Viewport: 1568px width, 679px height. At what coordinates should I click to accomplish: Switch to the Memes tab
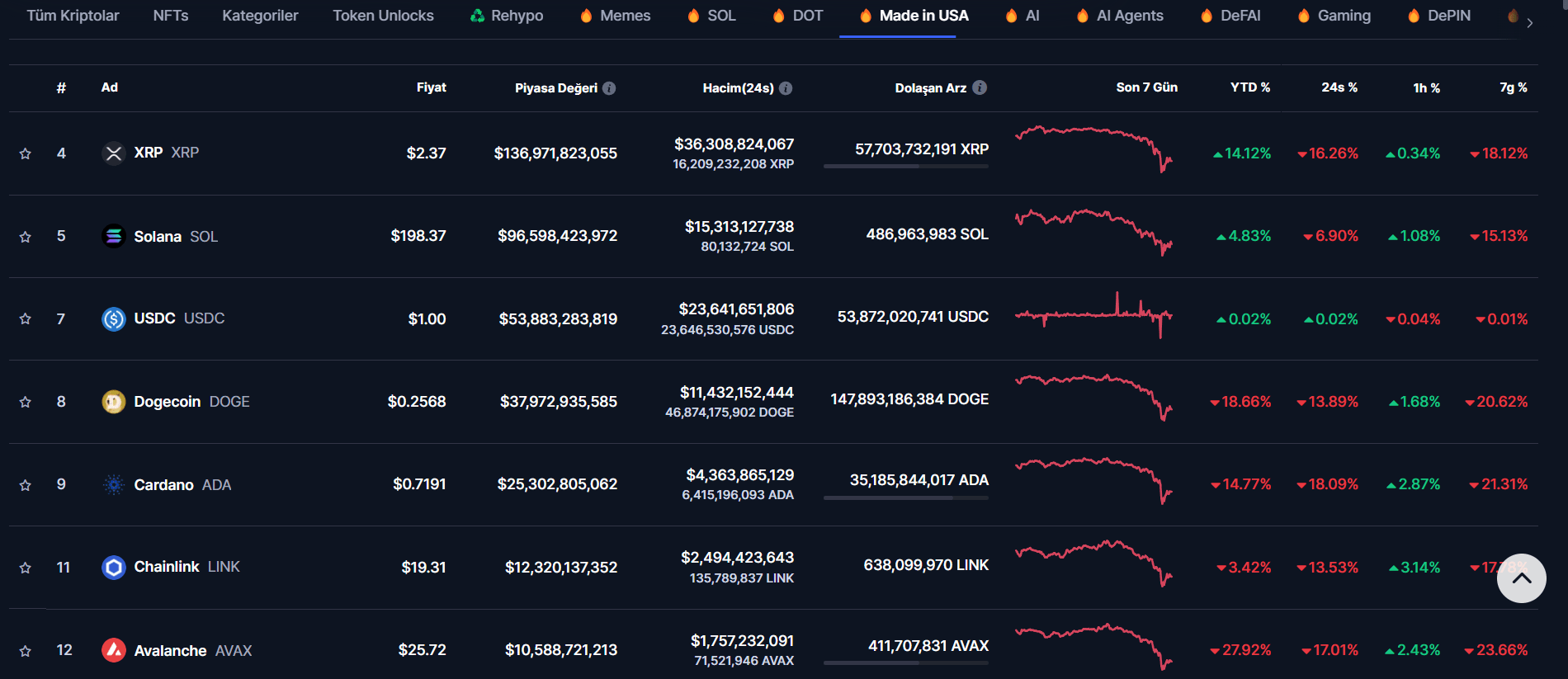click(x=616, y=16)
